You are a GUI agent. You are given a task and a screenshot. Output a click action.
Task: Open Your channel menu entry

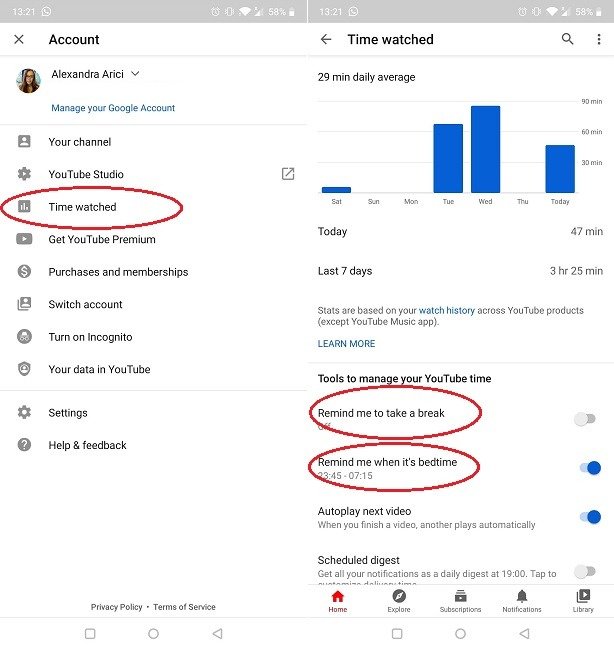(153, 142)
